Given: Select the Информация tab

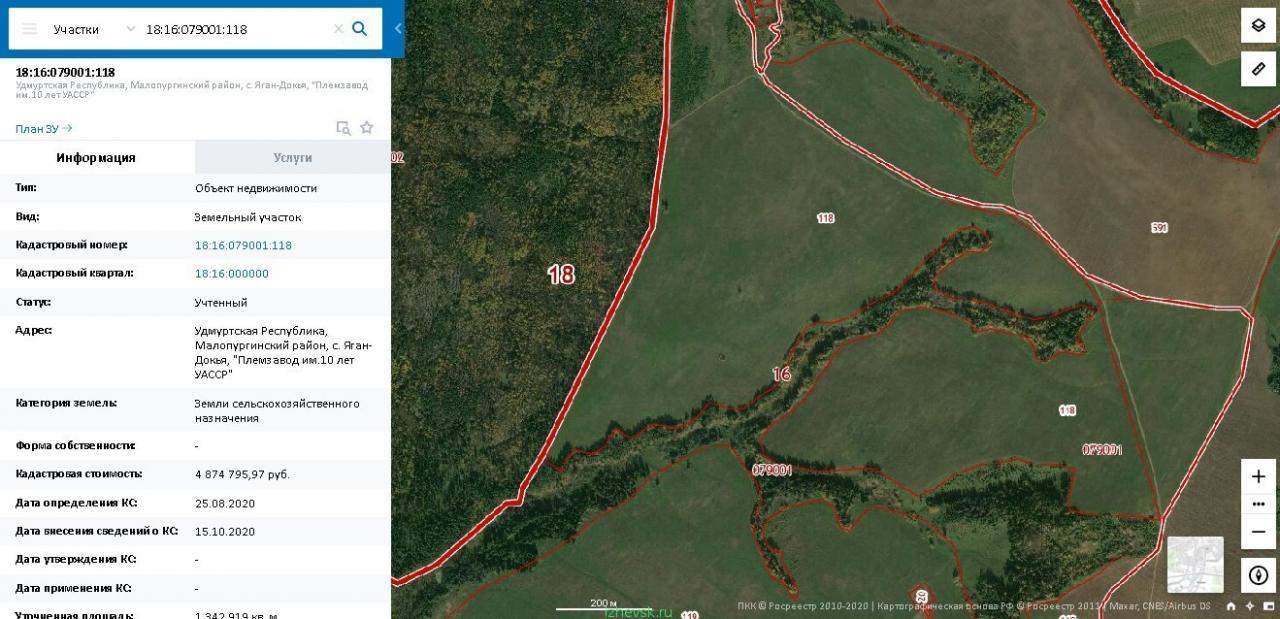Looking at the screenshot, I should pos(96,158).
